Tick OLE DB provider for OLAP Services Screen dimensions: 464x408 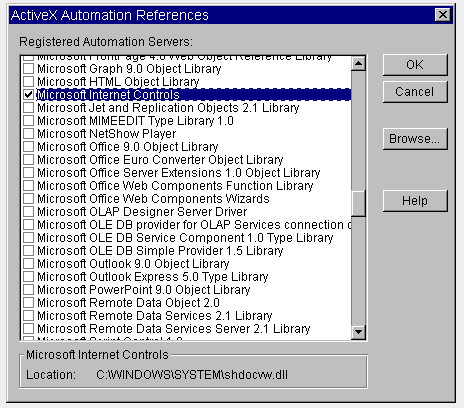29,225
